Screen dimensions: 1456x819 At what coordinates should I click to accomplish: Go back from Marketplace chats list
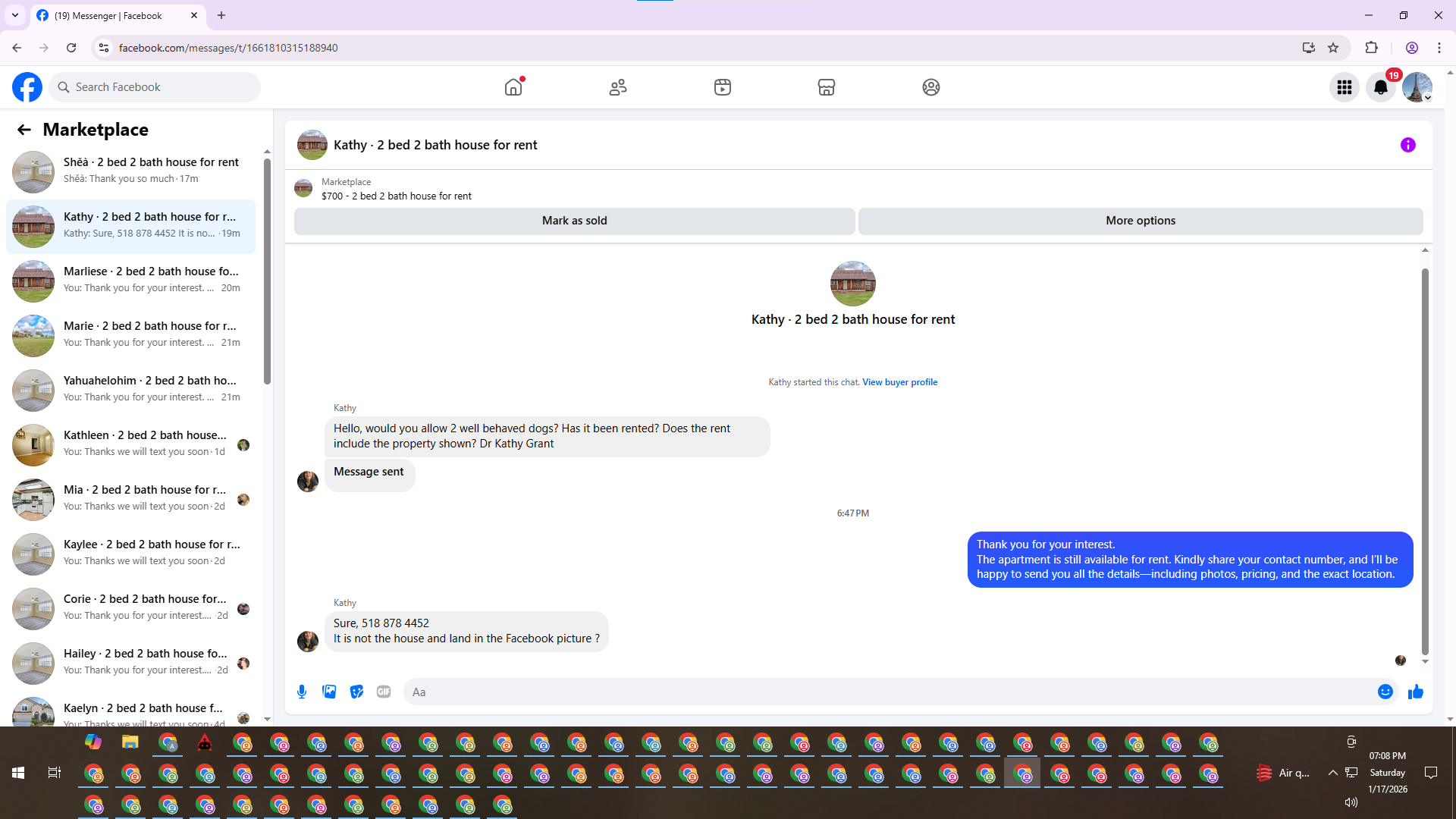click(x=24, y=130)
